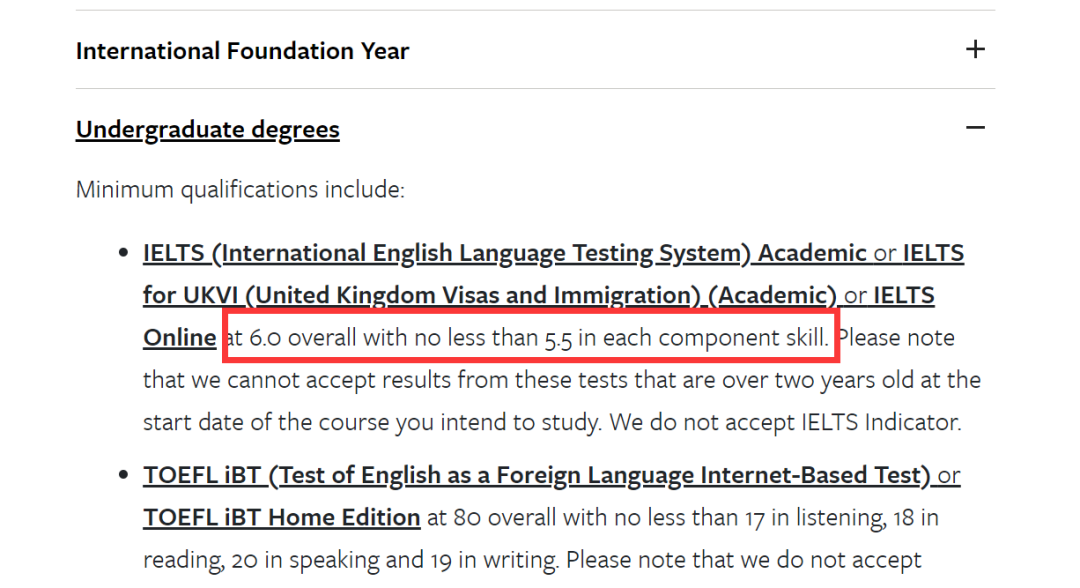Toggle the Undergraduate degrees section heading

207,129
